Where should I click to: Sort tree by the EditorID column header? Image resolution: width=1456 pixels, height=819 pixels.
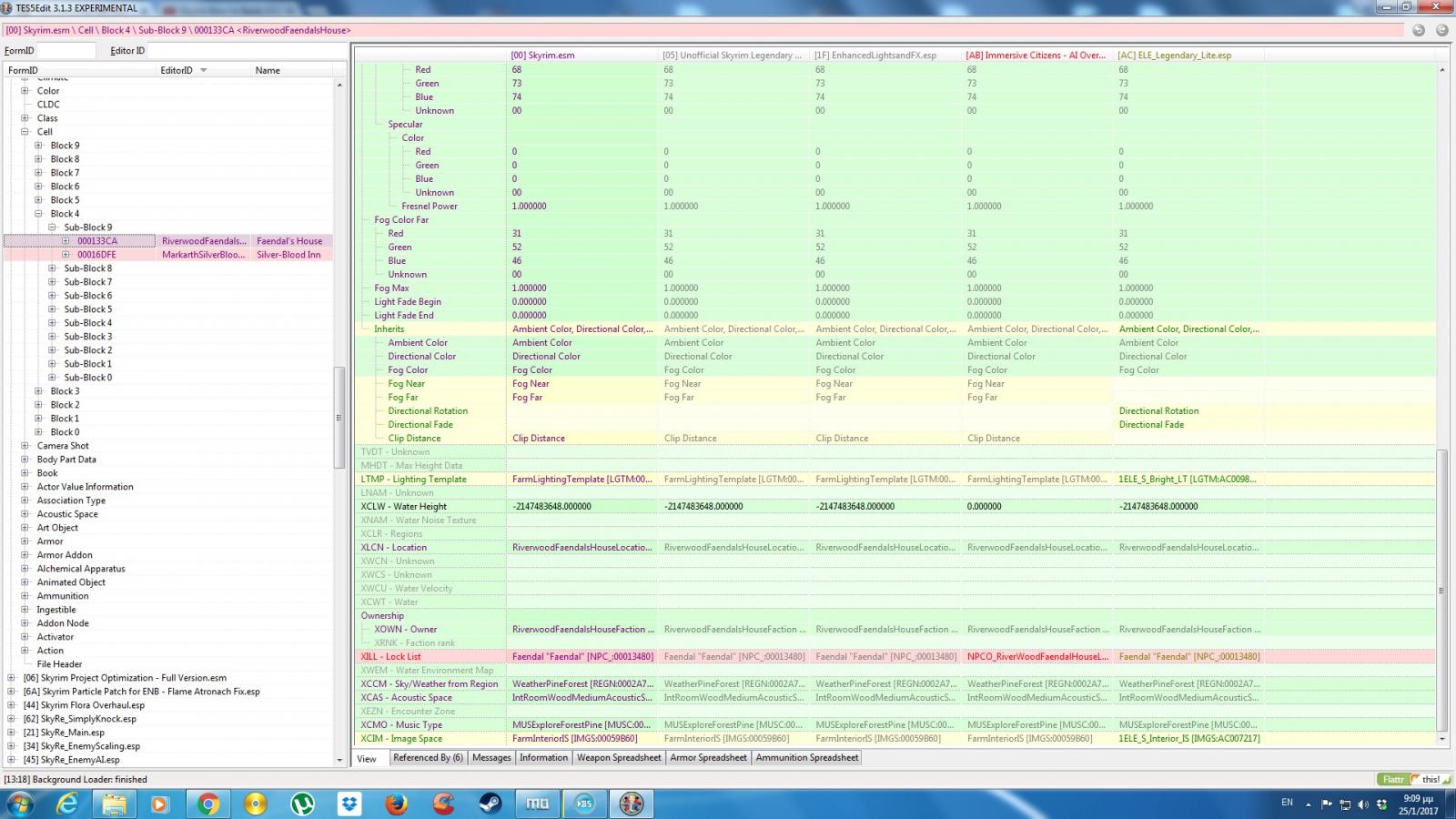pyautogui.click(x=203, y=70)
